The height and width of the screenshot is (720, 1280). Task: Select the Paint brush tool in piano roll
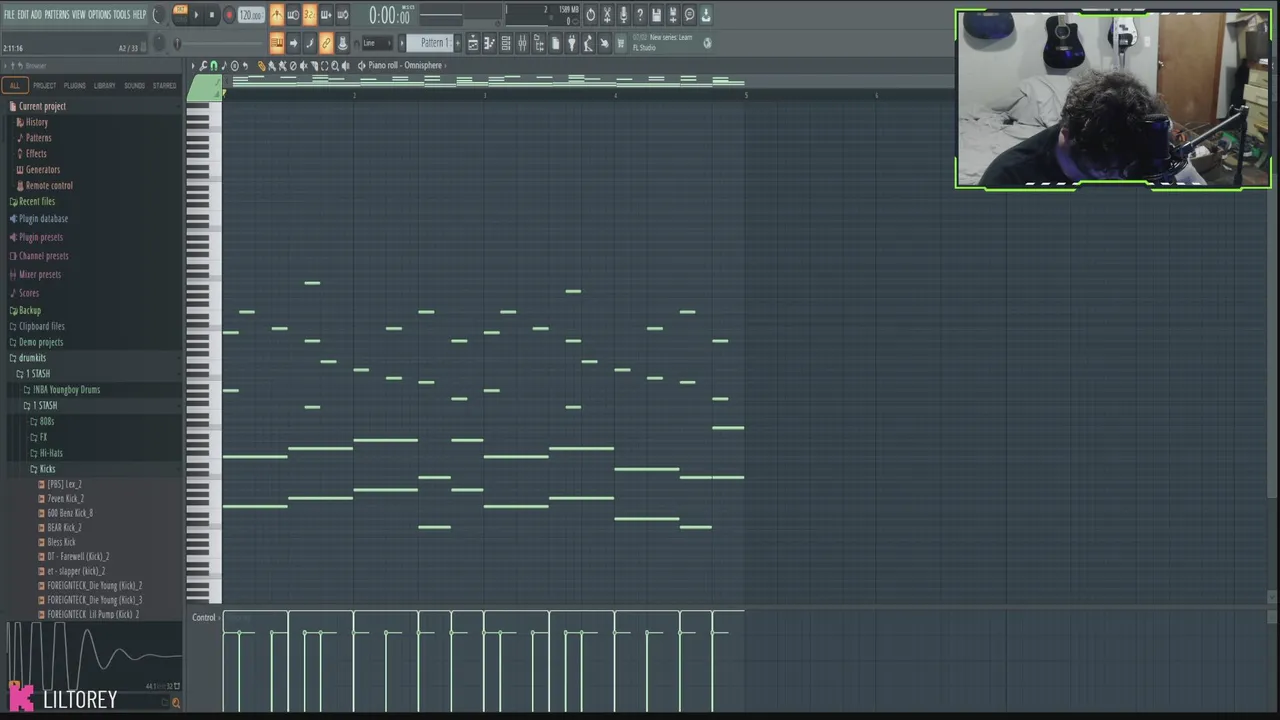pyautogui.click(x=272, y=65)
